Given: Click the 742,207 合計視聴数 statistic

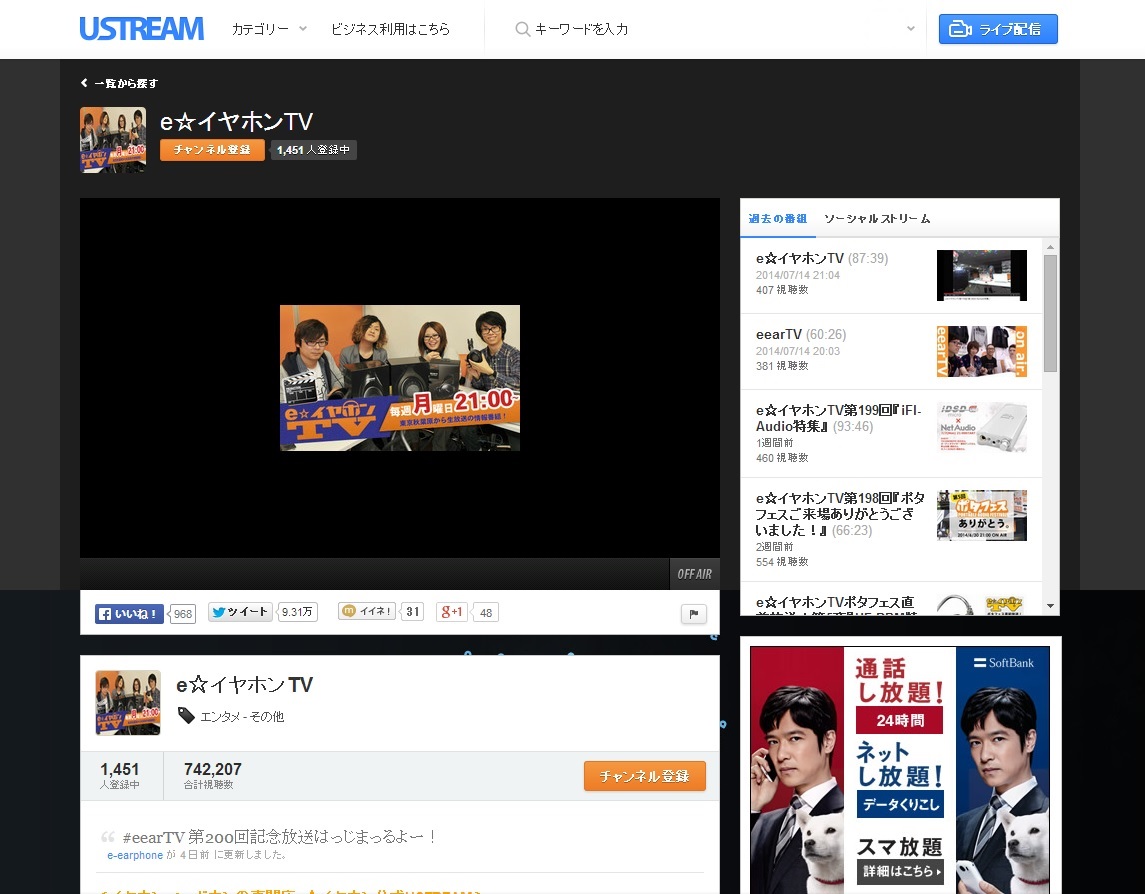Looking at the screenshot, I should (x=212, y=775).
